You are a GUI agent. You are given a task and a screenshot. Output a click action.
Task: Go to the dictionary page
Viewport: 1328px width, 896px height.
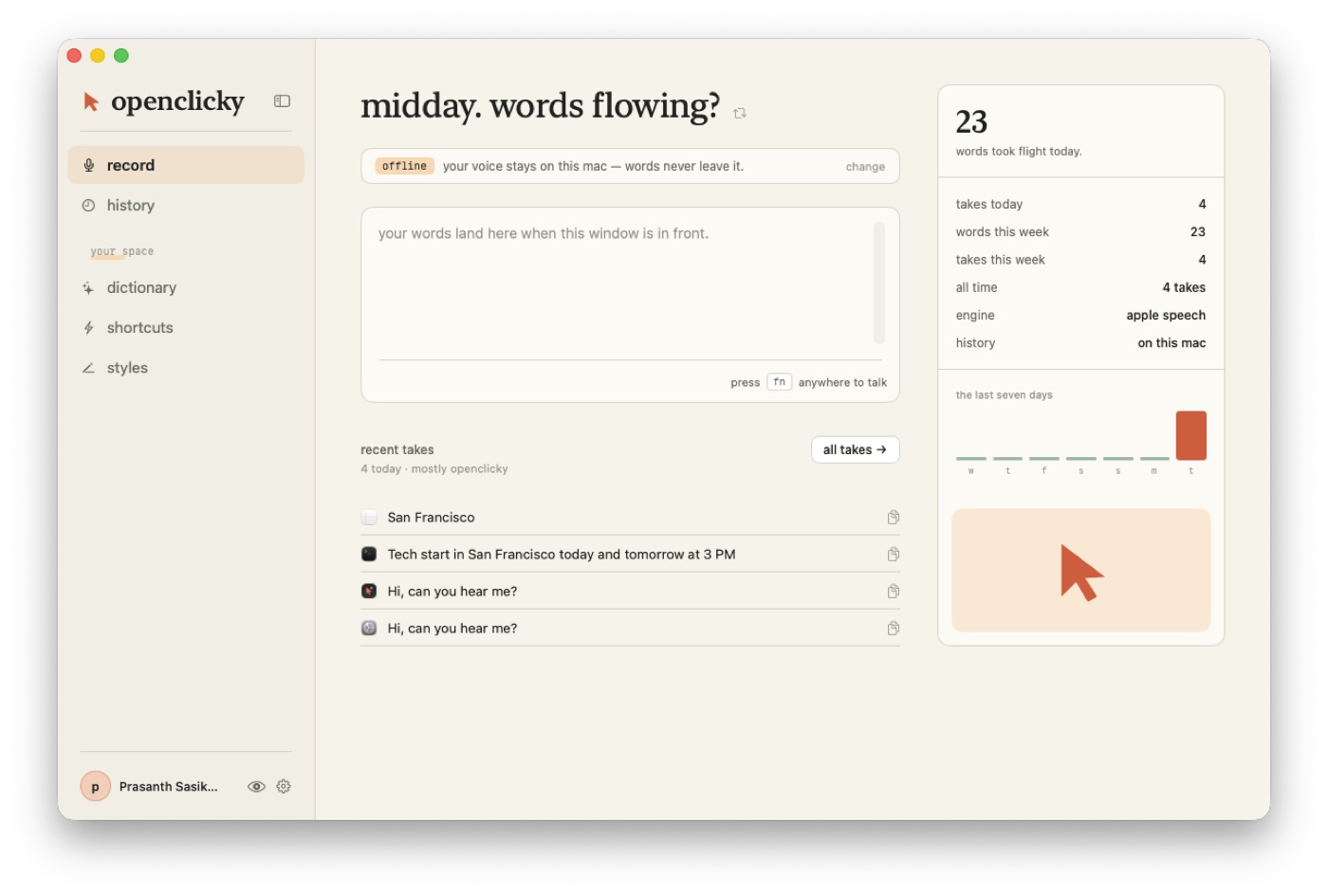tap(186, 288)
